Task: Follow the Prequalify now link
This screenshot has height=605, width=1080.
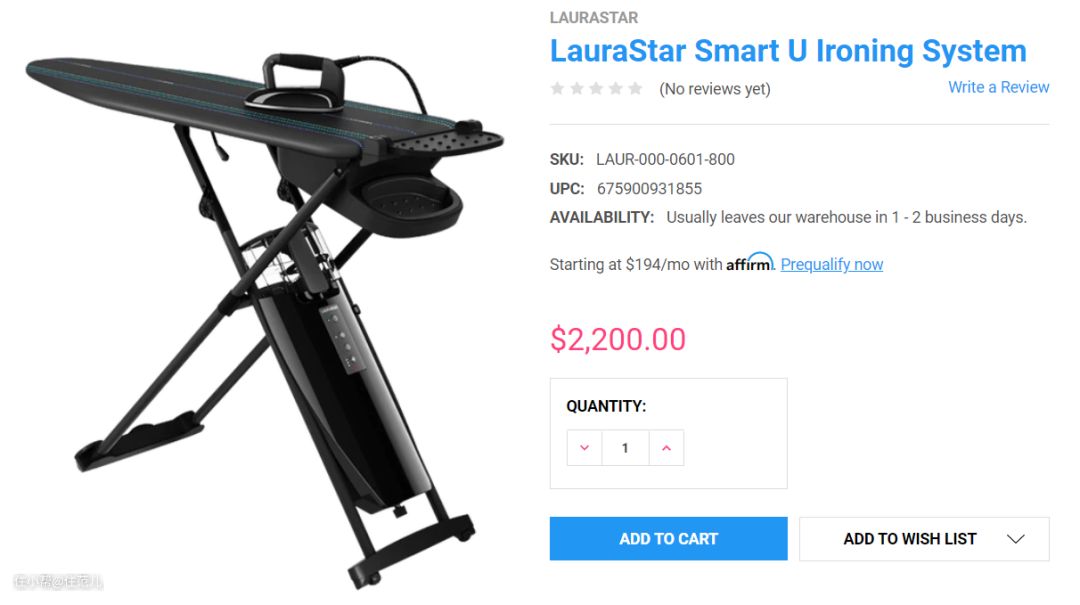Action: point(831,265)
